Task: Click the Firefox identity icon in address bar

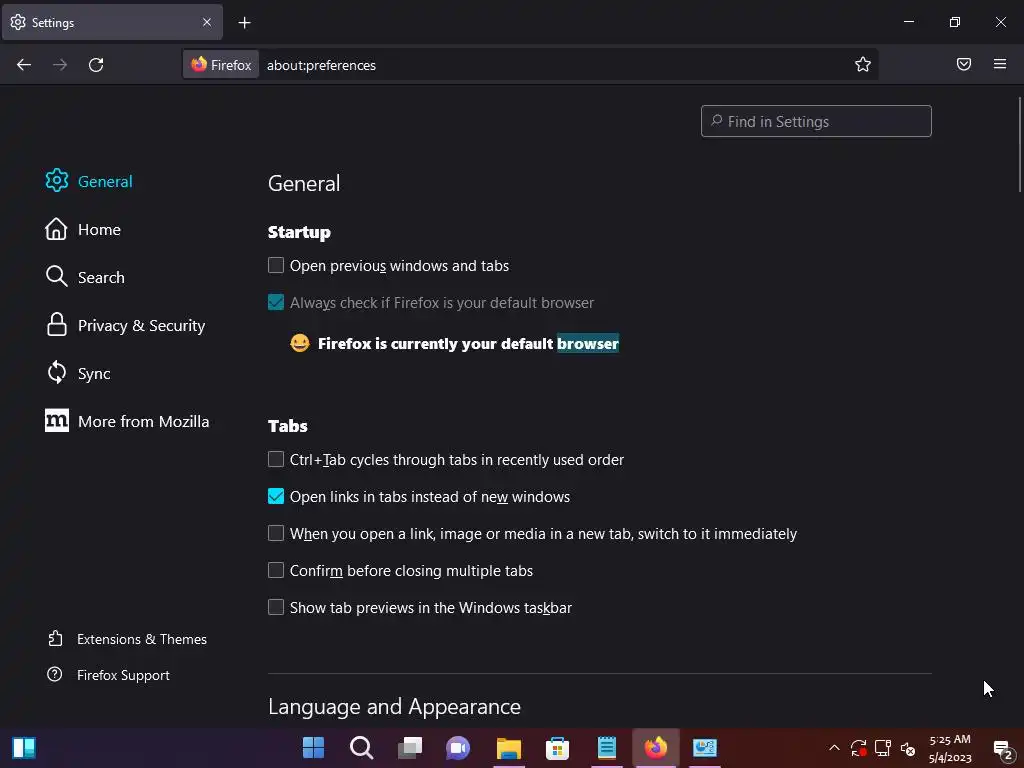Action: coord(221,65)
